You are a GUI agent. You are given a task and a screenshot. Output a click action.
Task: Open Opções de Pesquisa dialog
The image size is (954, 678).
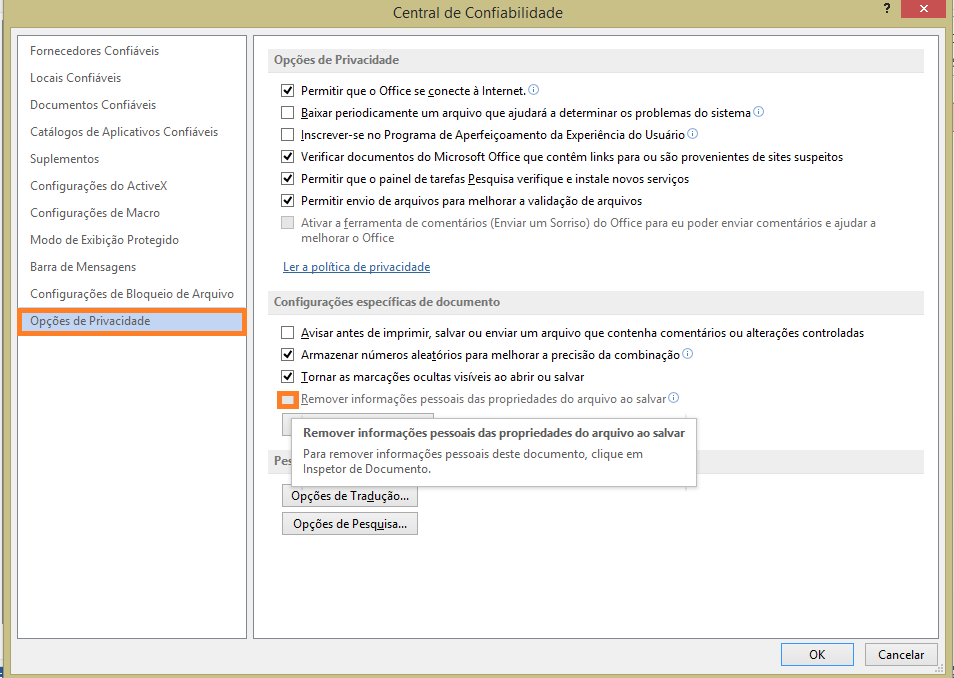(350, 523)
